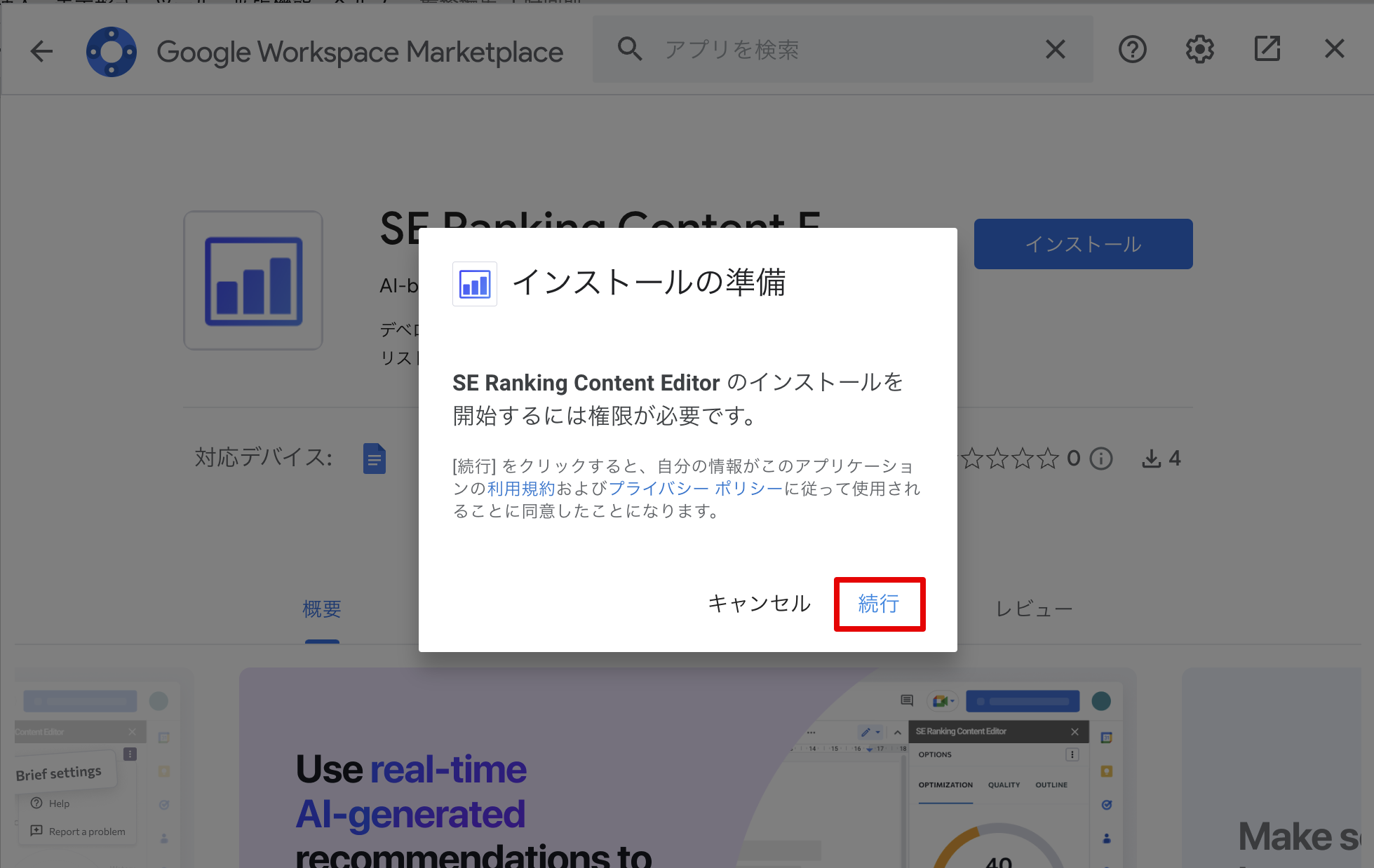Open Marketplace settings gear
Image resolution: width=1374 pixels, height=868 pixels.
click(1199, 49)
